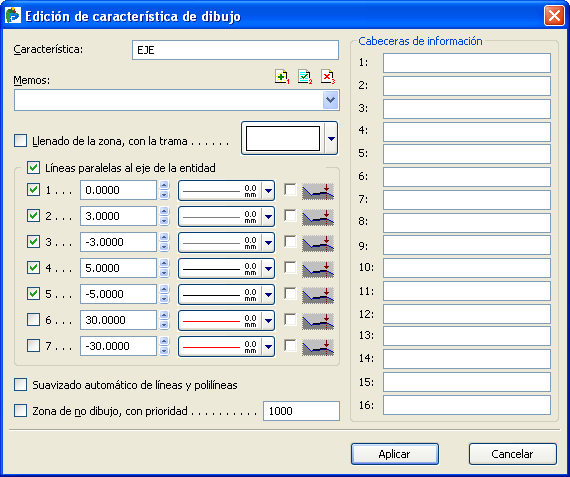This screenshot has height=477, width=570.
Task: Click the trama fill pattern swatch
Action: (x=283, y=139)
